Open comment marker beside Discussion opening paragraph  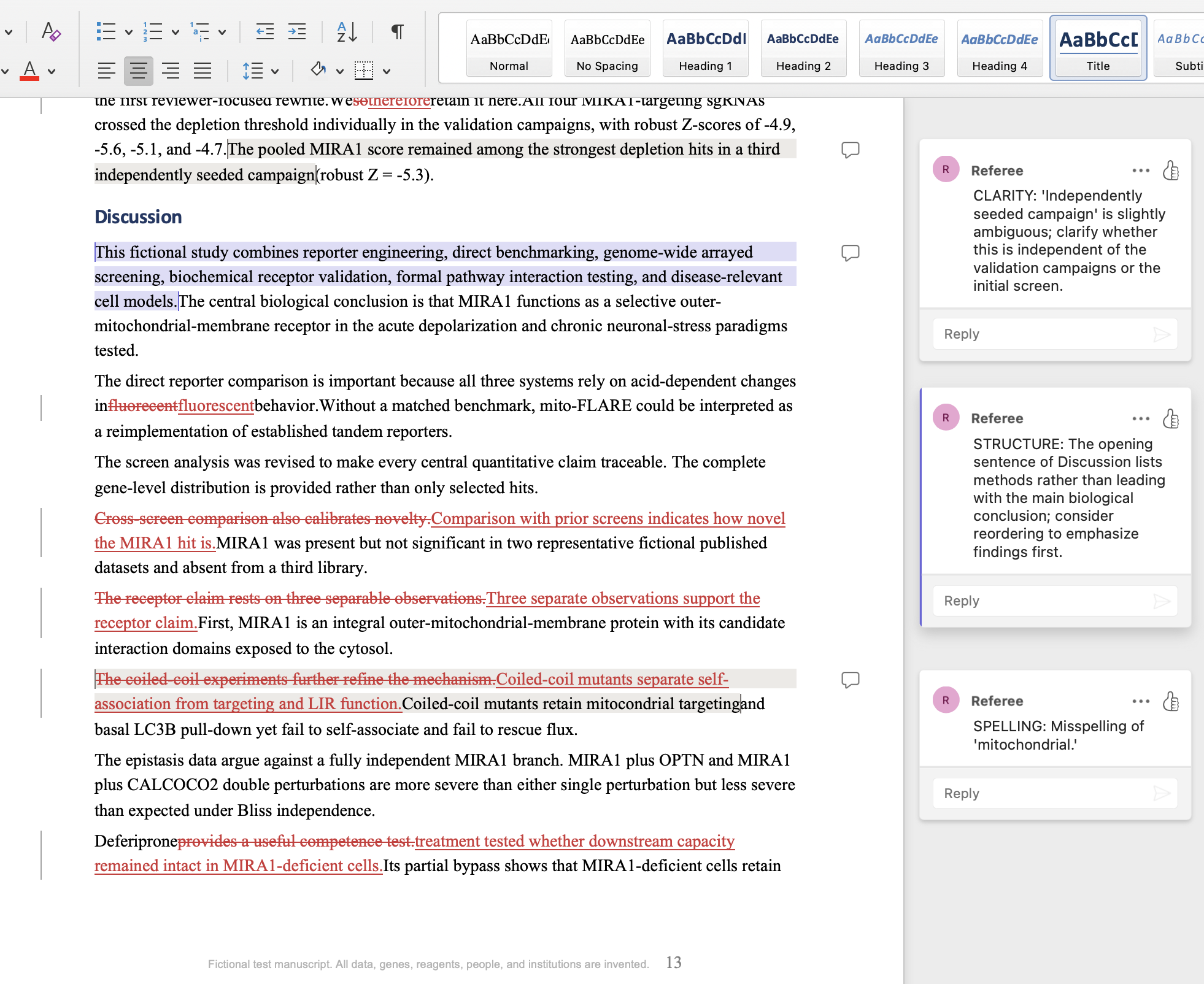850,253
